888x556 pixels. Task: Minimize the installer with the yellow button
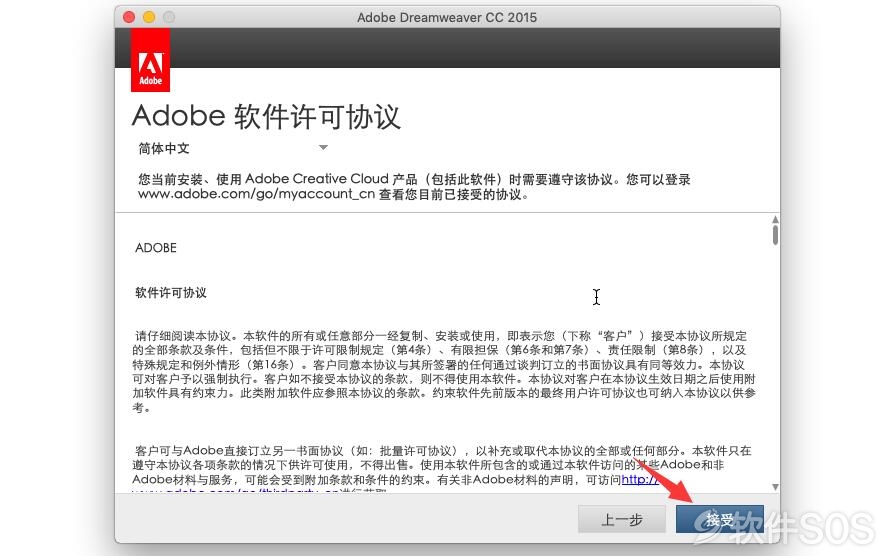(149, 18)
